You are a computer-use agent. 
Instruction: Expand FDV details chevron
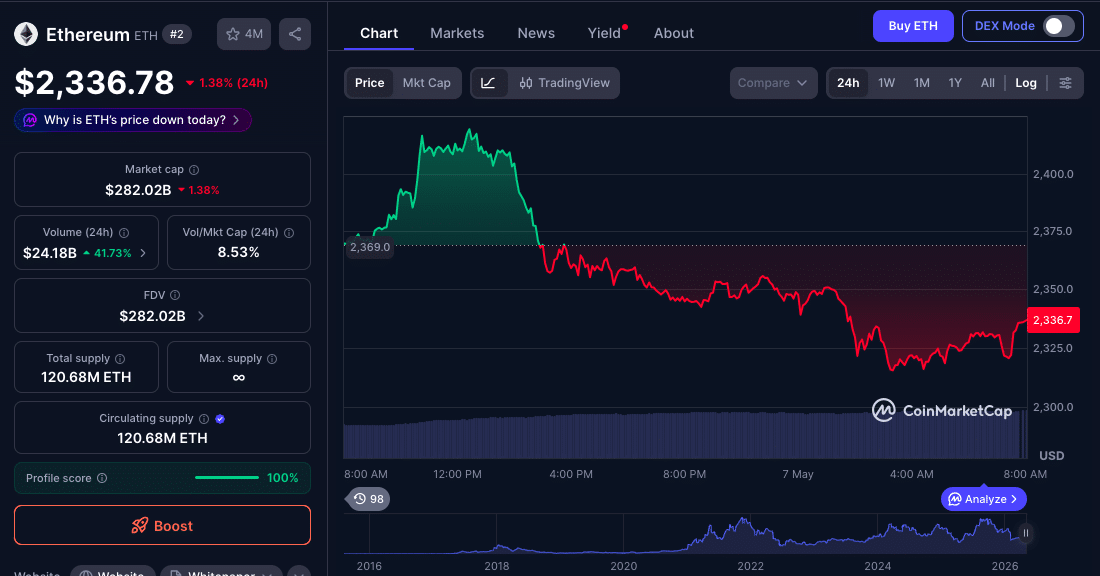pos(201,316)
